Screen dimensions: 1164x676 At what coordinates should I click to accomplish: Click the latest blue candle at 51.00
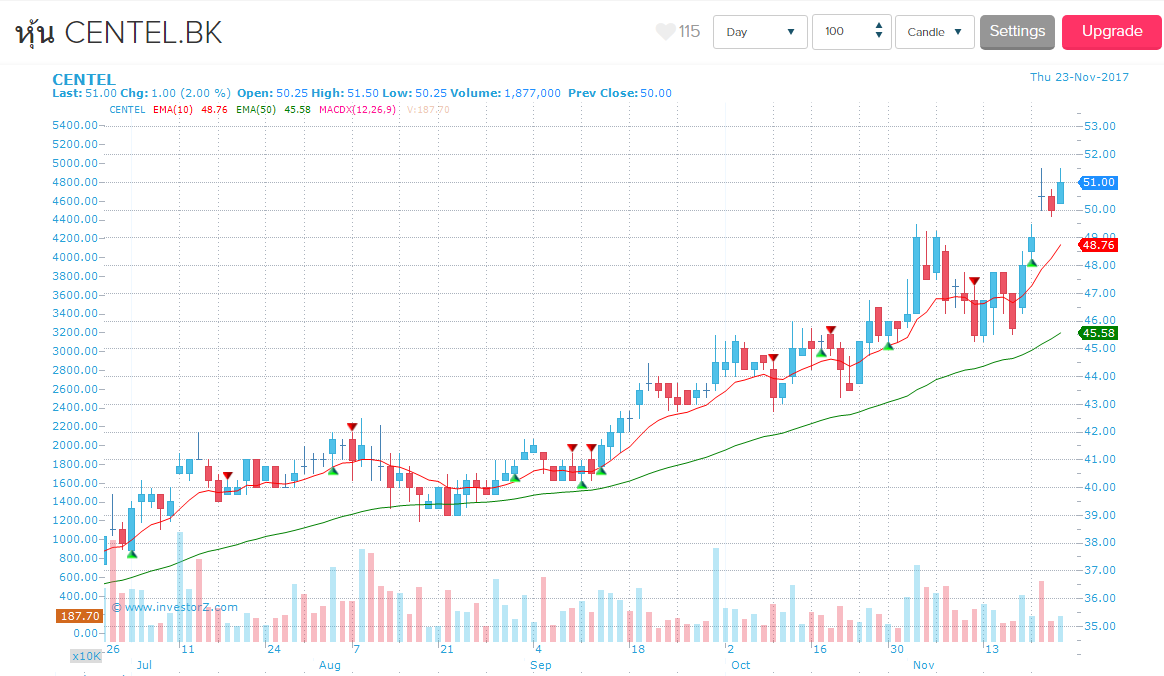(1060, 192)
